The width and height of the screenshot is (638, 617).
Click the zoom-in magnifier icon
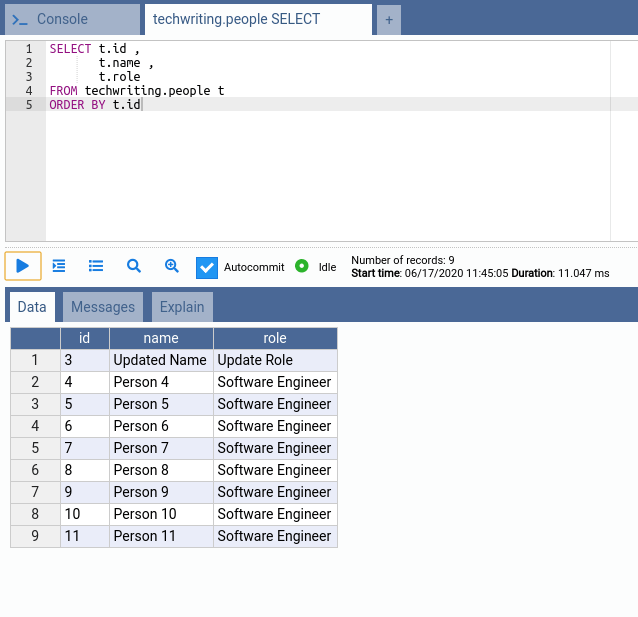(x=171, y=266)
